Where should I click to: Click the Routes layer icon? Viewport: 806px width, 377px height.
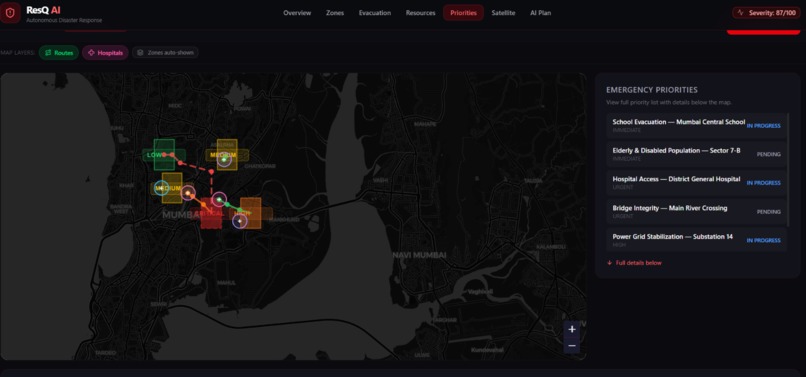point(48,52)
